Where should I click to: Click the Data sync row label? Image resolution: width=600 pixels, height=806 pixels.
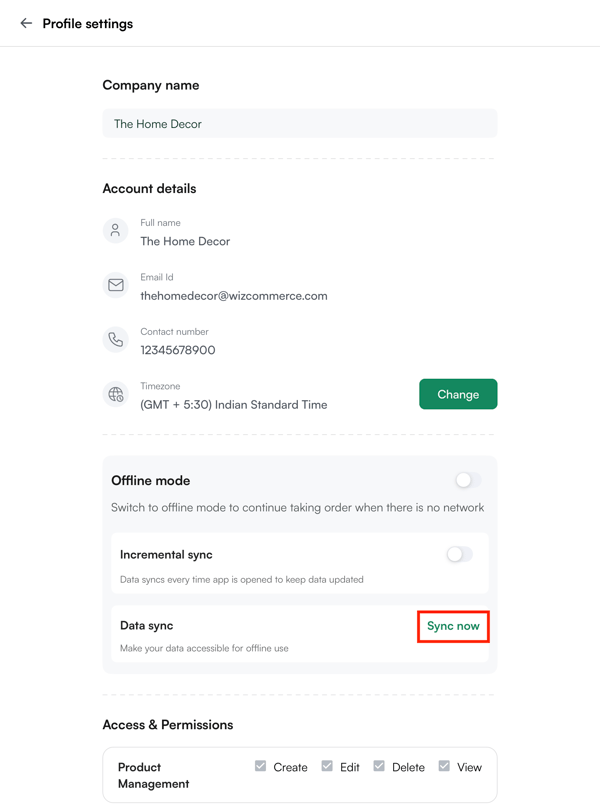147,626
